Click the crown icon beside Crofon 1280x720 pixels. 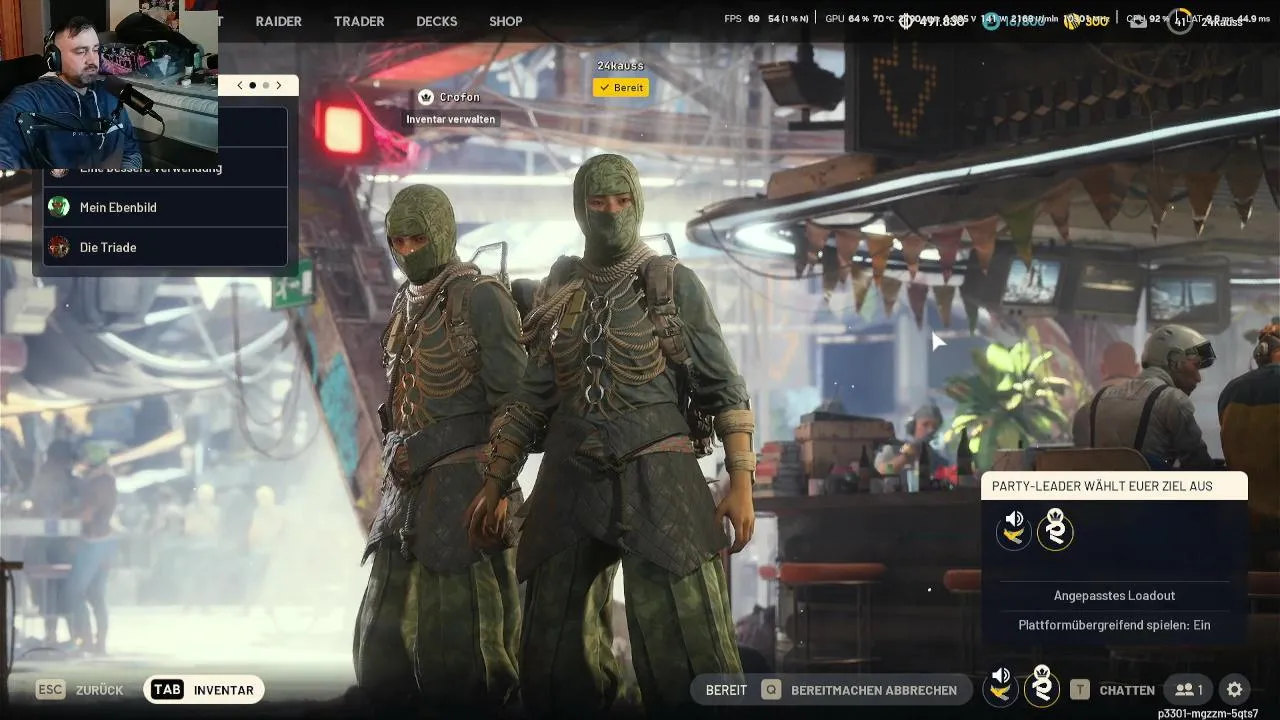[426, 97]
